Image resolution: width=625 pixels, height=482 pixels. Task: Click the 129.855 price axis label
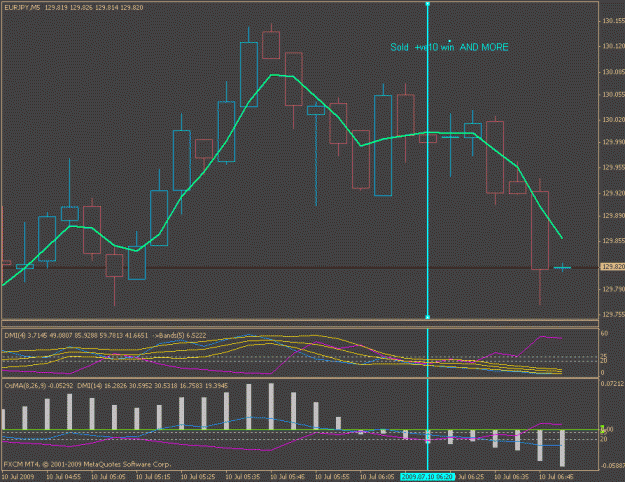point(614,241)
